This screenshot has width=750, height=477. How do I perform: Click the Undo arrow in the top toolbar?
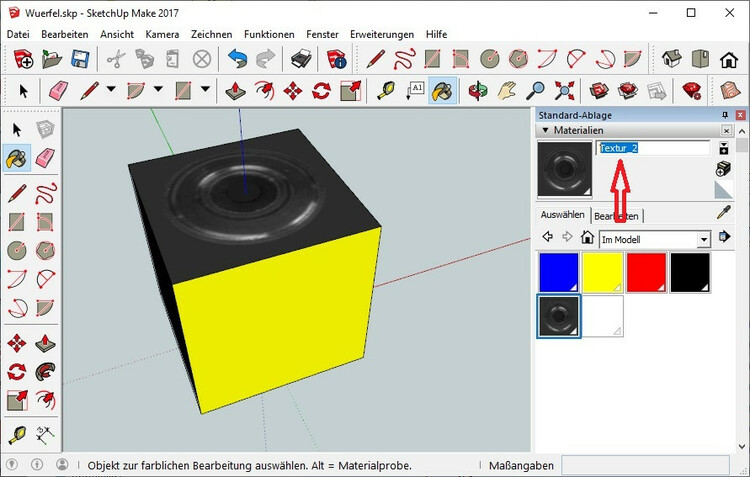click(237, 60)
